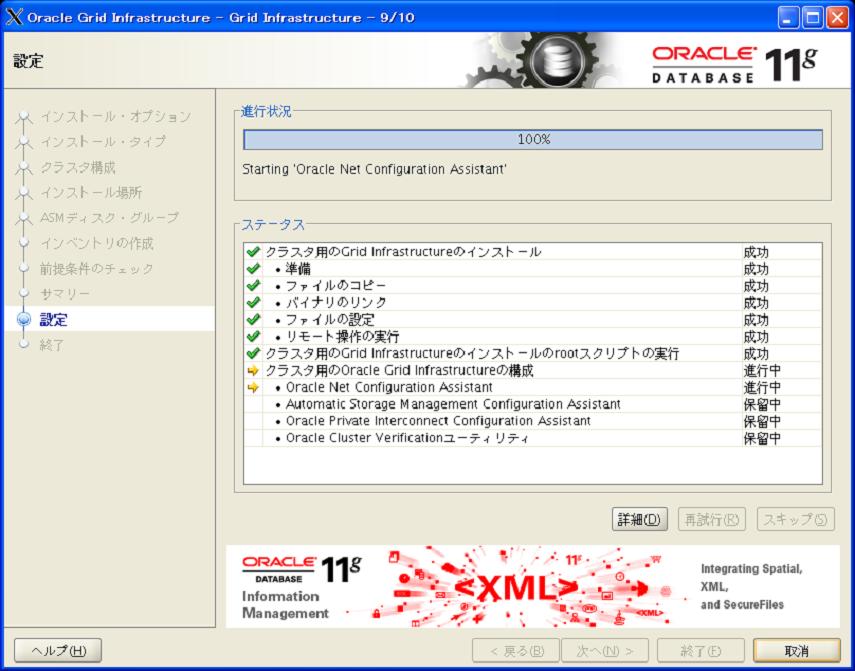Click green checkmark beside ファイルの設定 row

pyautogui.click(x=253, y=319)
